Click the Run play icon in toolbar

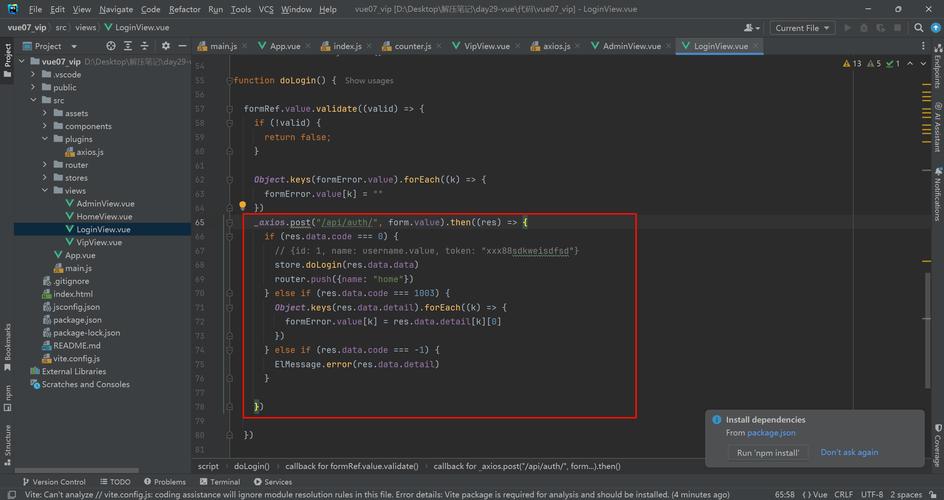(849, 28)
